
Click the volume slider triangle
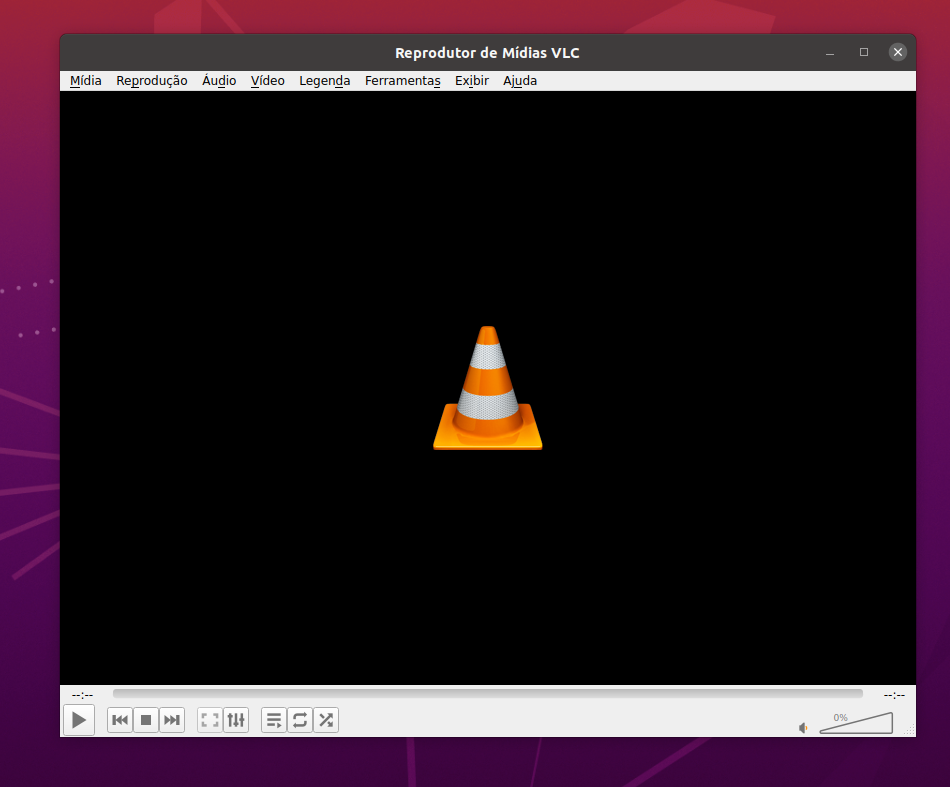click(x=857, y=725)
